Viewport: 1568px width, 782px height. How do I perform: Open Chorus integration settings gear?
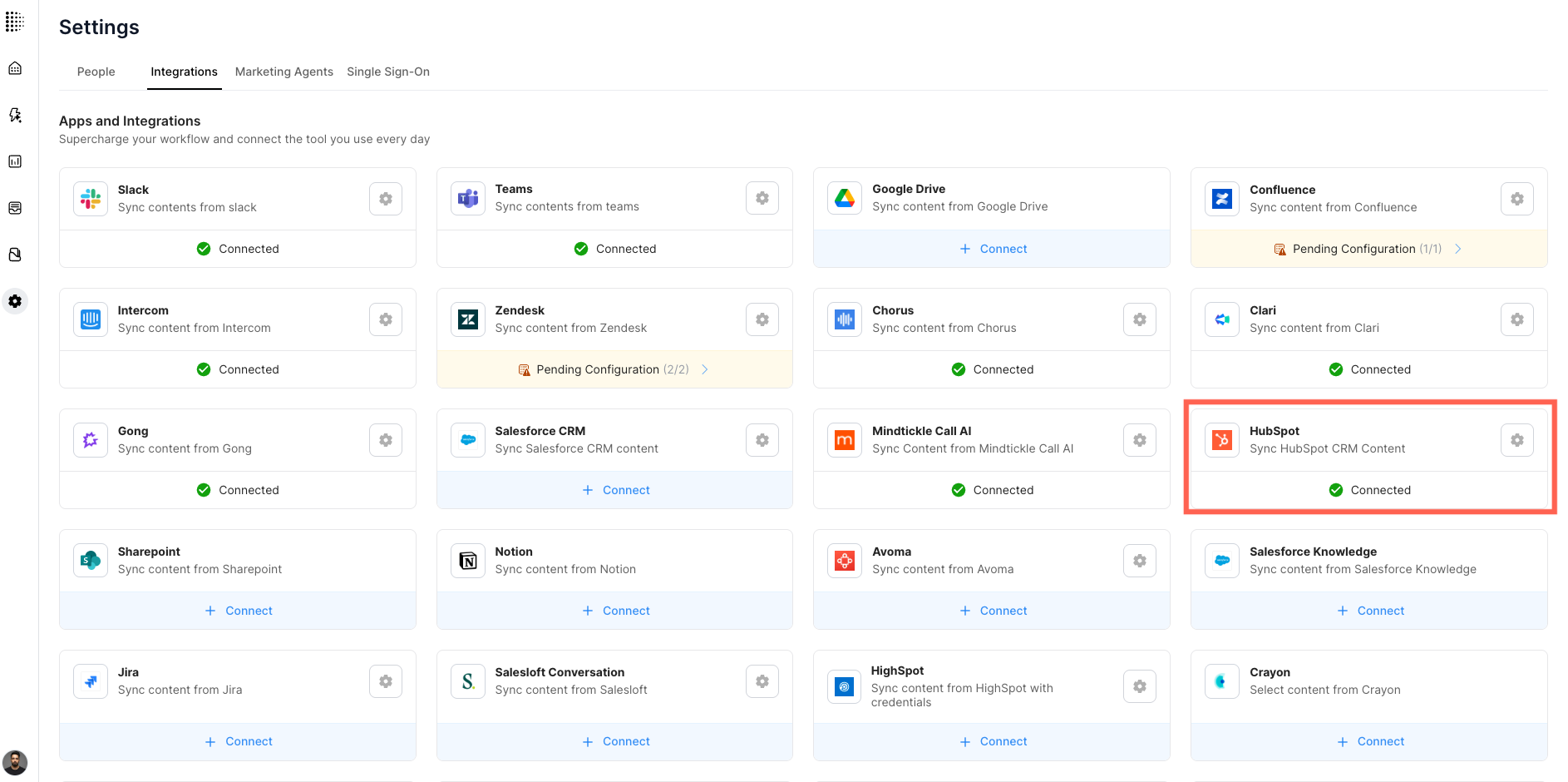click(x=1140, y=319)
